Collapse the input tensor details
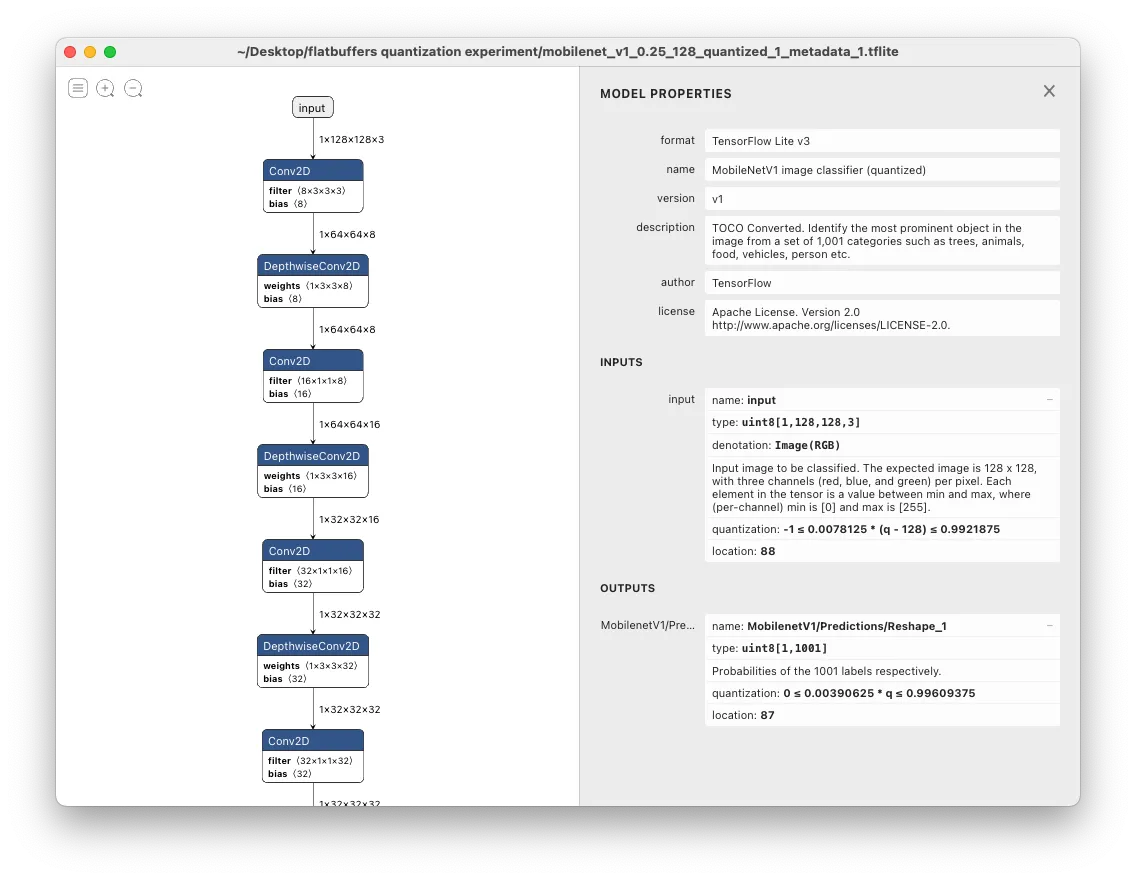The height and width of the screenshot is (880, 1136). tap(1049, 399)
